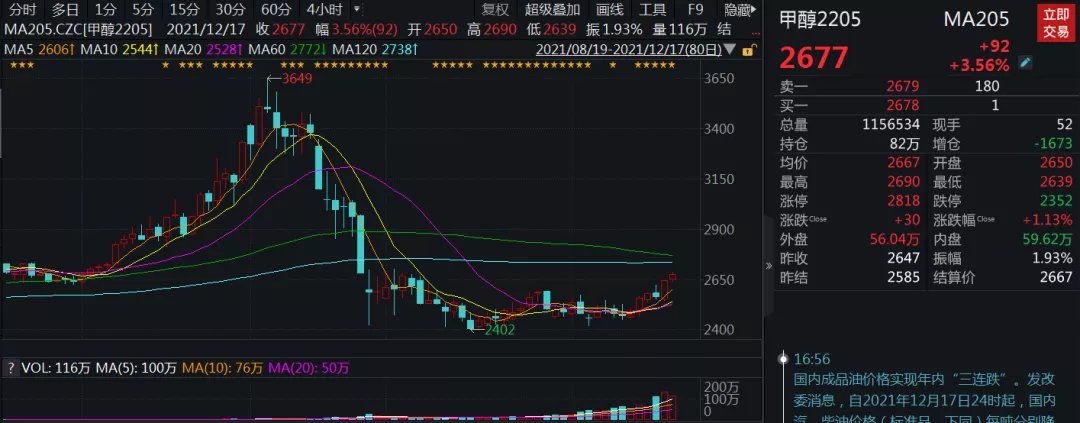Open the 画线 drawing tools
1080x423 pixels.
click(609, 10)
